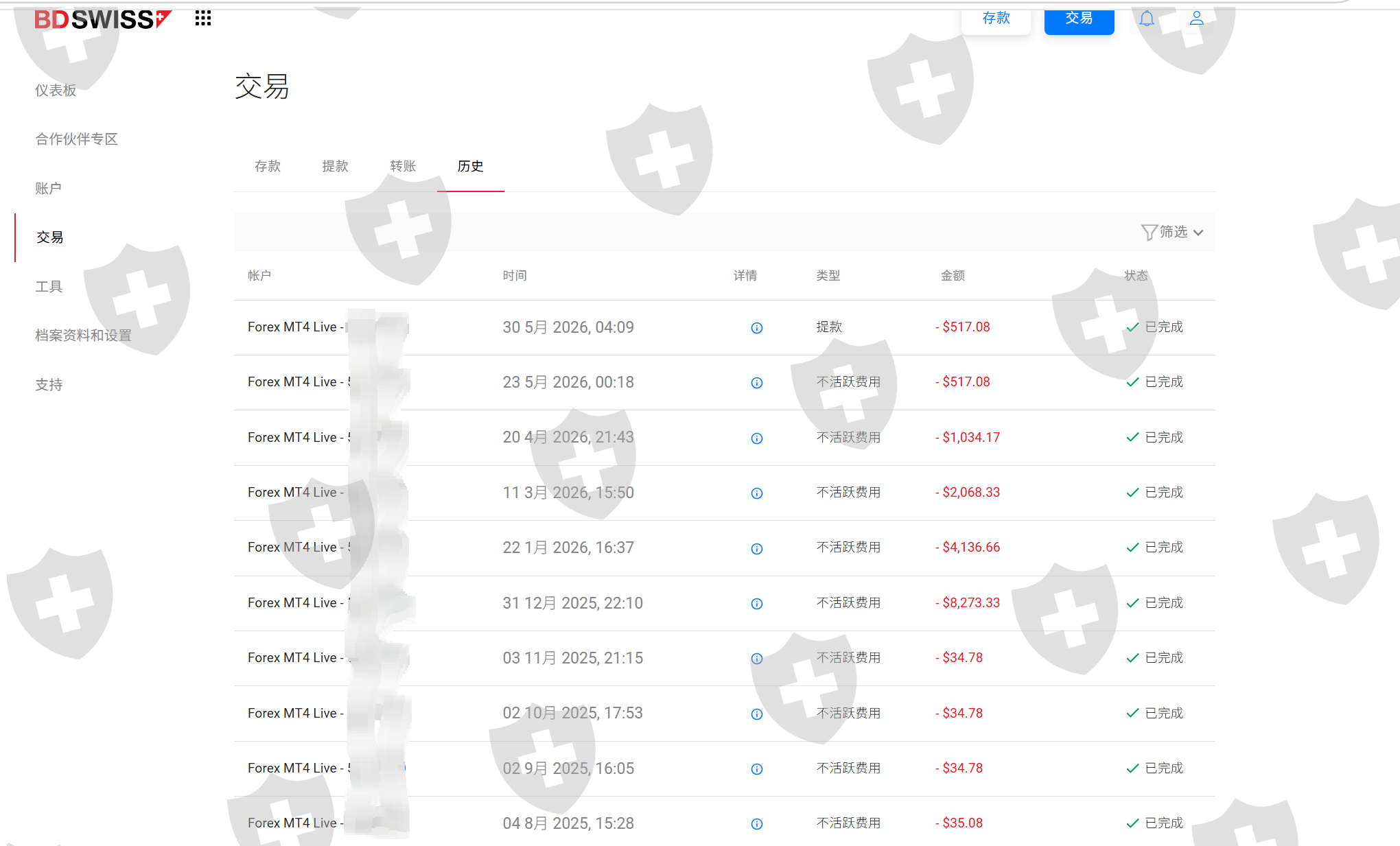This screenshot has height=846, width=1400.
Task: Show details for 11 3月 2026 transaction
Action: coord(756,493)
